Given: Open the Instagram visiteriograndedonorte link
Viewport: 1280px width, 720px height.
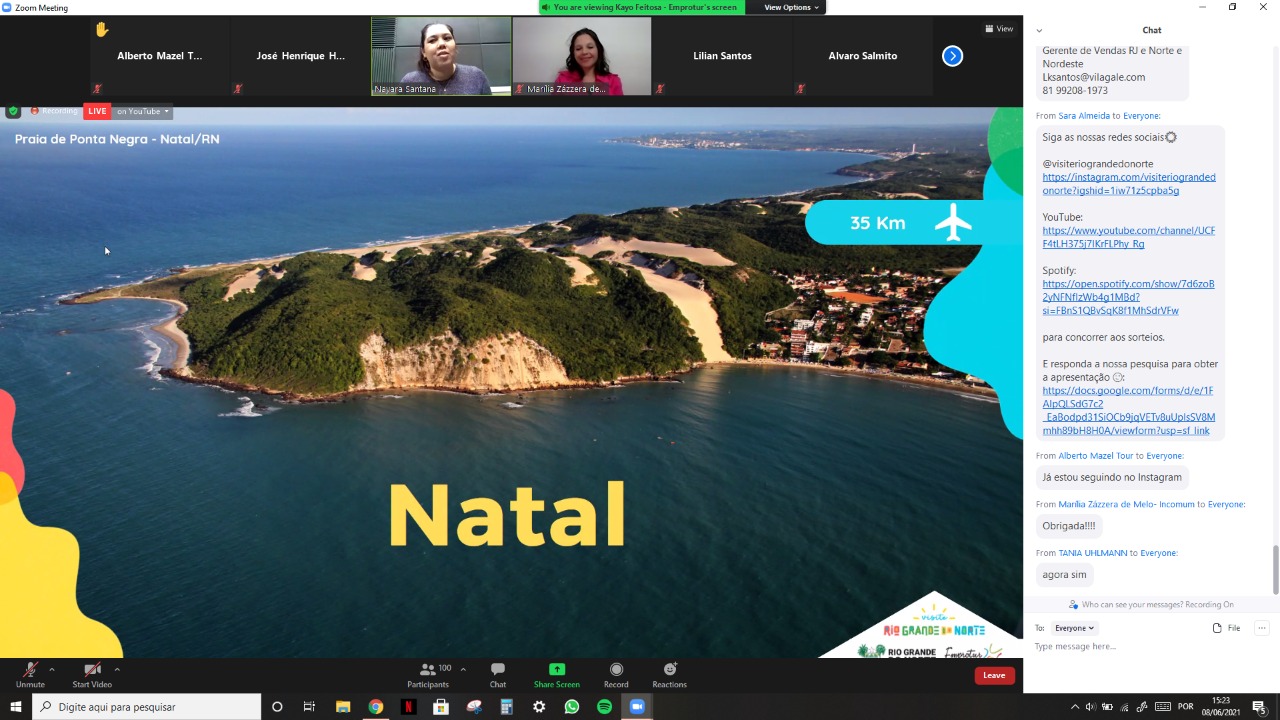Looking at the screenshot, I should (x=1128, y=184).
